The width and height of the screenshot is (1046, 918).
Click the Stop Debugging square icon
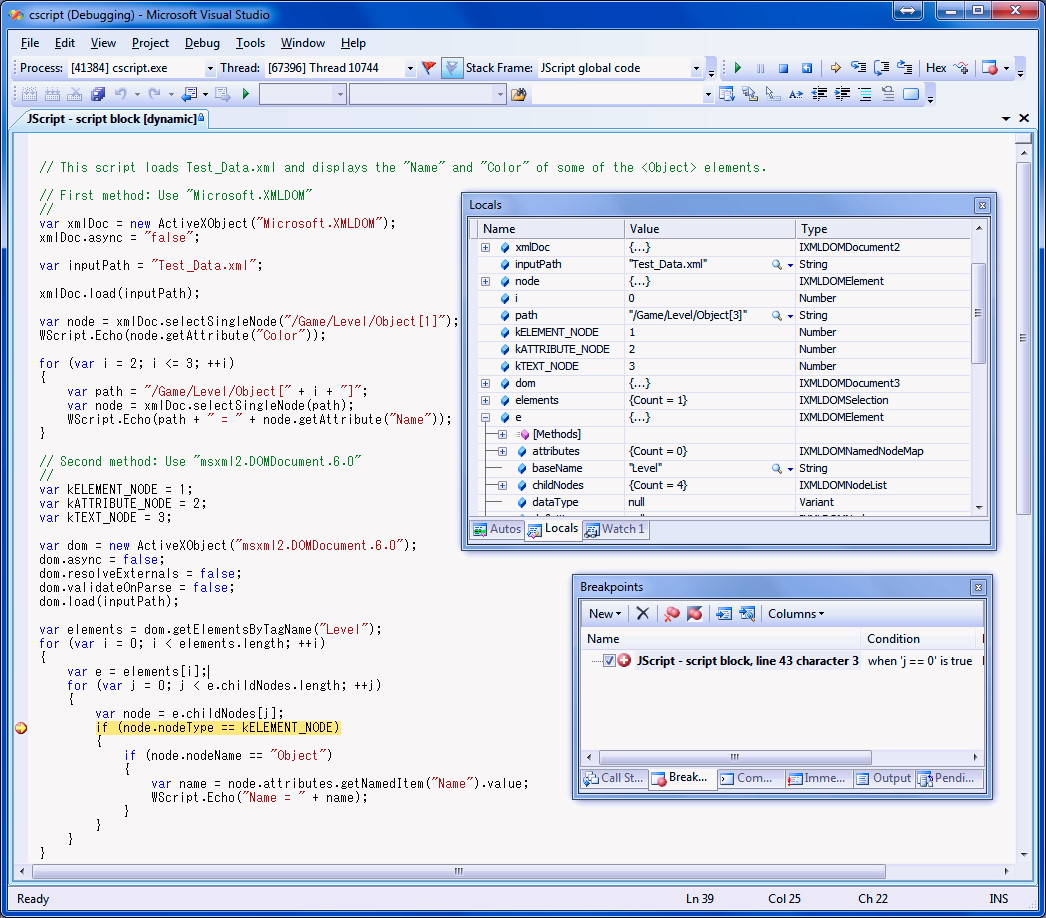click(x=784, y=68)
